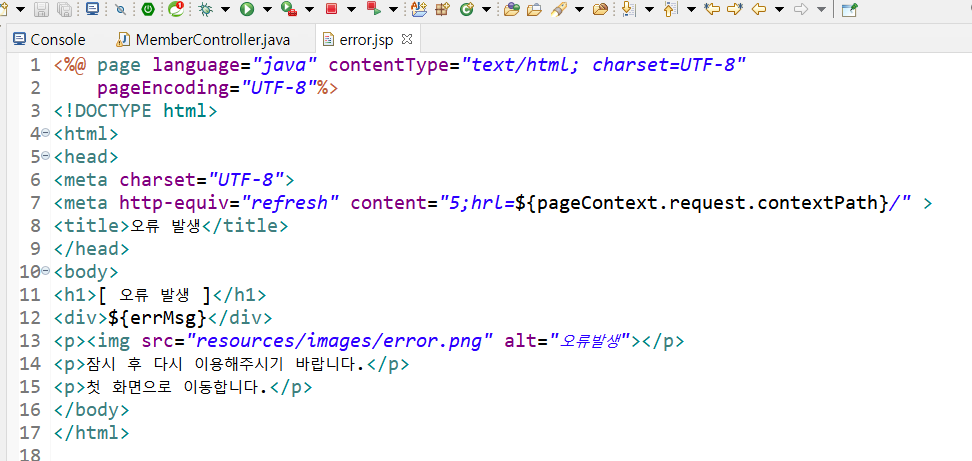
Task: Open the Previous Annotation dropdown arrow
Action: 691,9
